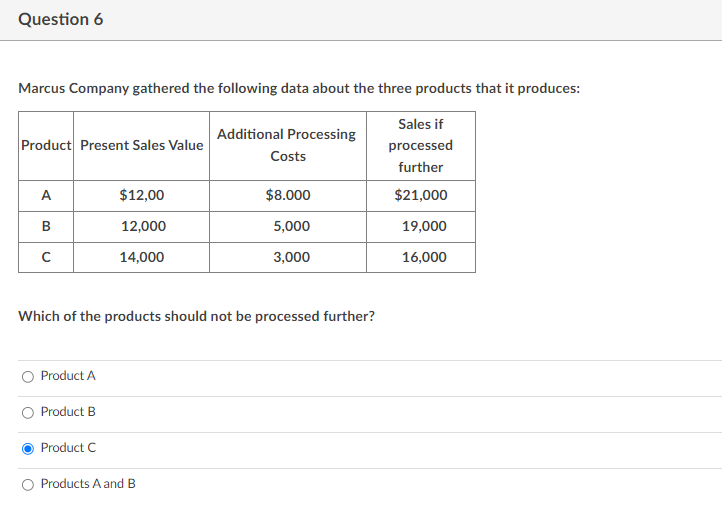
Task: Click row label C in the table
Action: pyautogui.click(x=46, y=257)
